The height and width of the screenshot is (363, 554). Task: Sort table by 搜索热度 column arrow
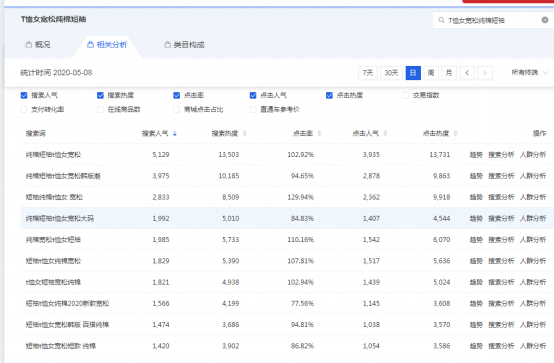coord(244,134)
